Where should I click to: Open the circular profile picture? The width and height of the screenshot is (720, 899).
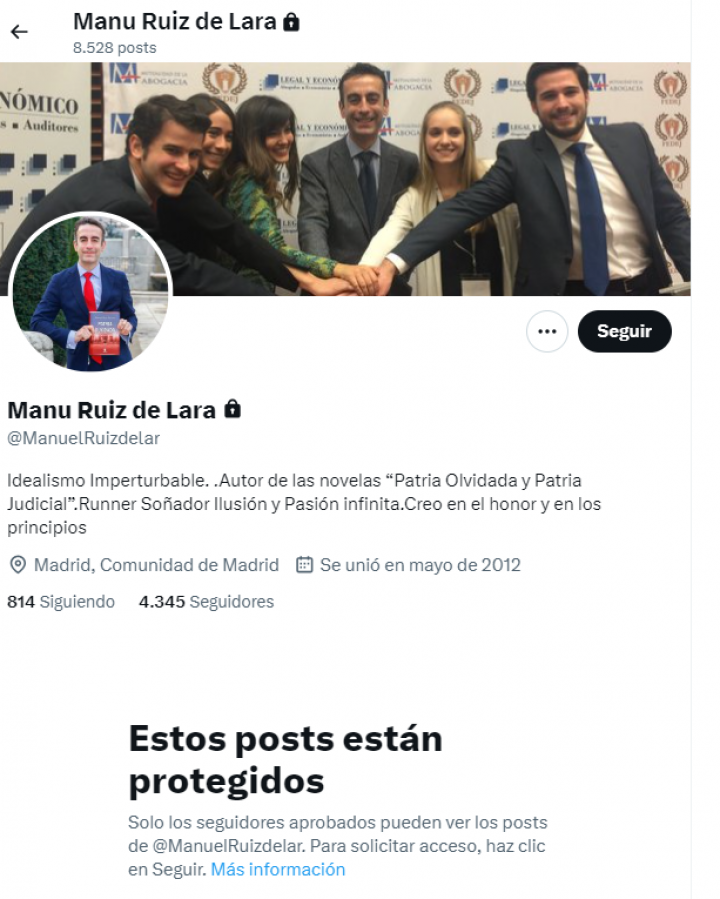pos(91,292)
